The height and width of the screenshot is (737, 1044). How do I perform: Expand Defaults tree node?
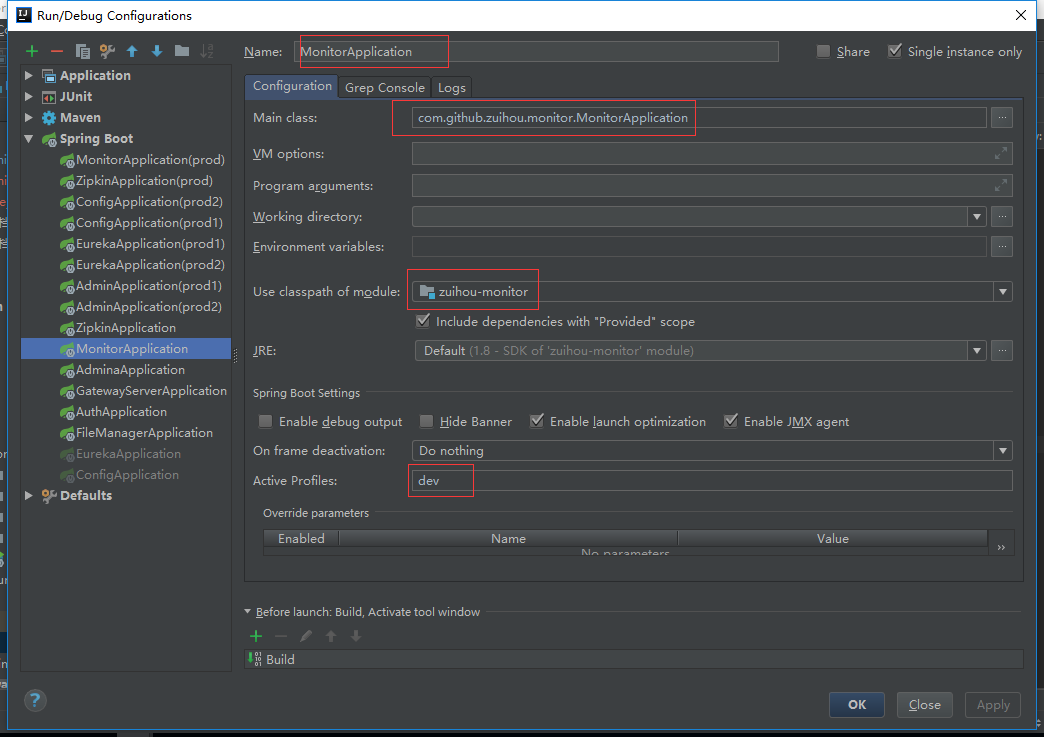click(x=29, y=495)
